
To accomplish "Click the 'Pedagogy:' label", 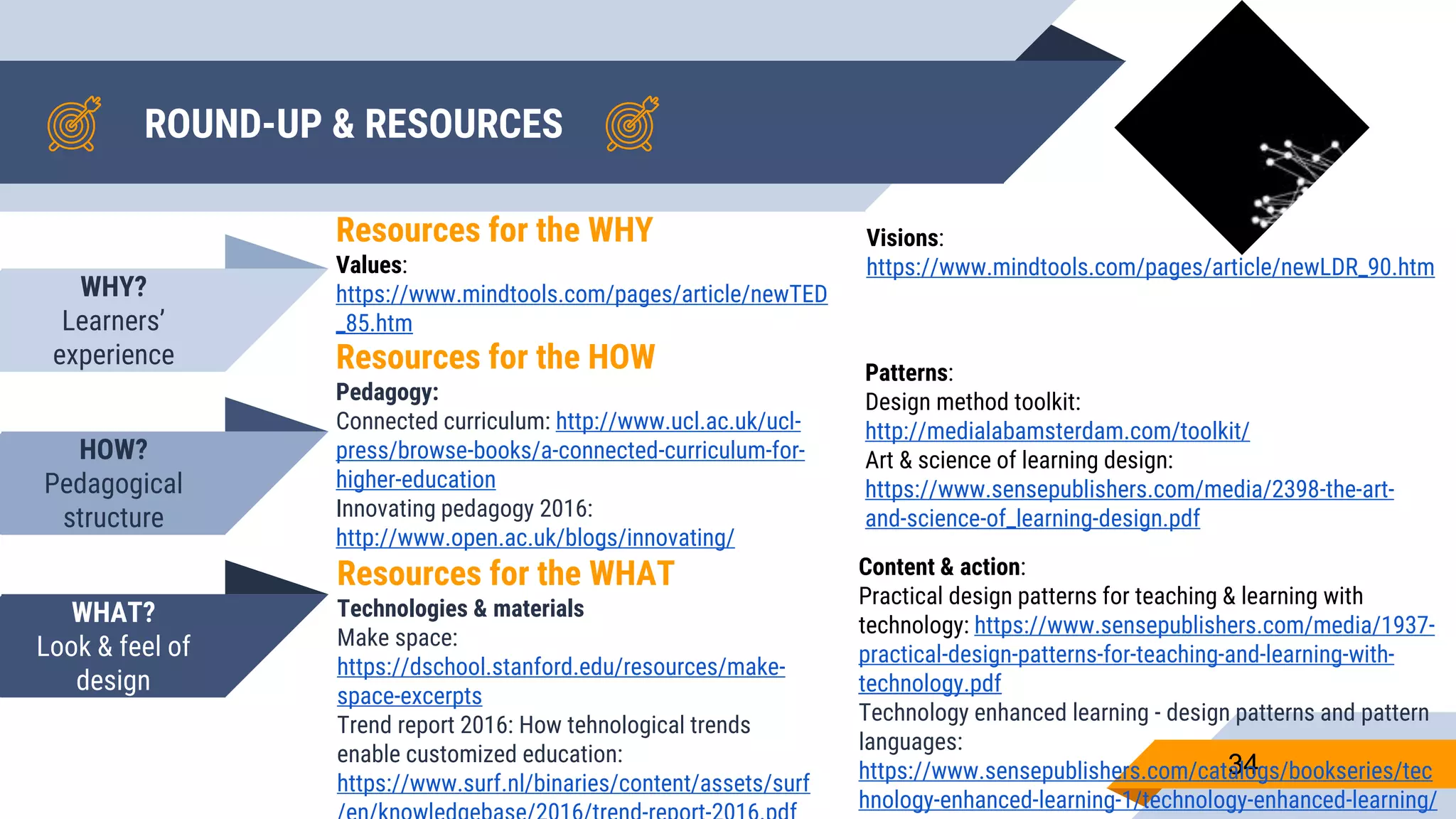I will coord(387,392).
